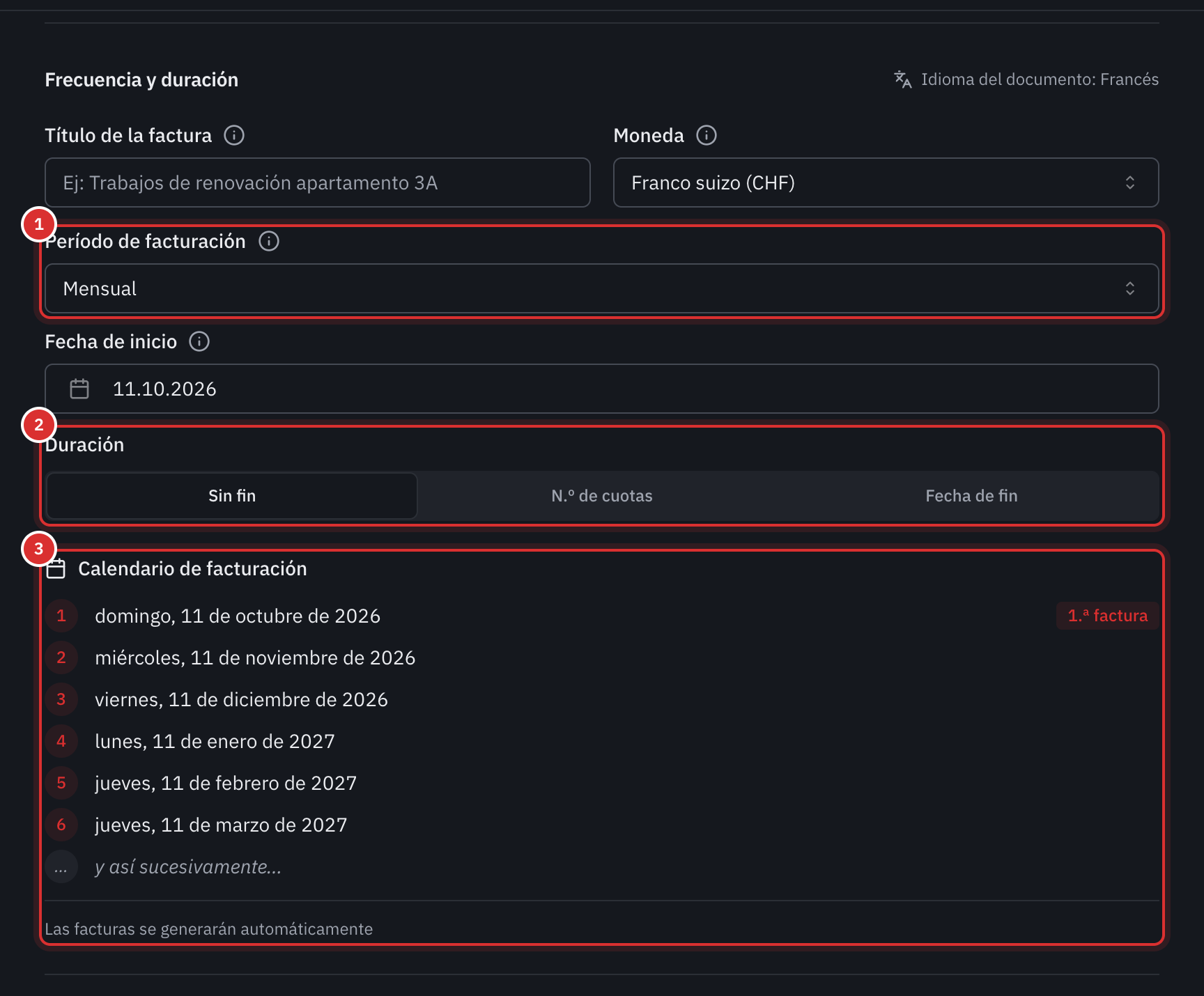The image size is (1204, 996).
Task: Click the number 6 circle in schedule
Action: 61,825
